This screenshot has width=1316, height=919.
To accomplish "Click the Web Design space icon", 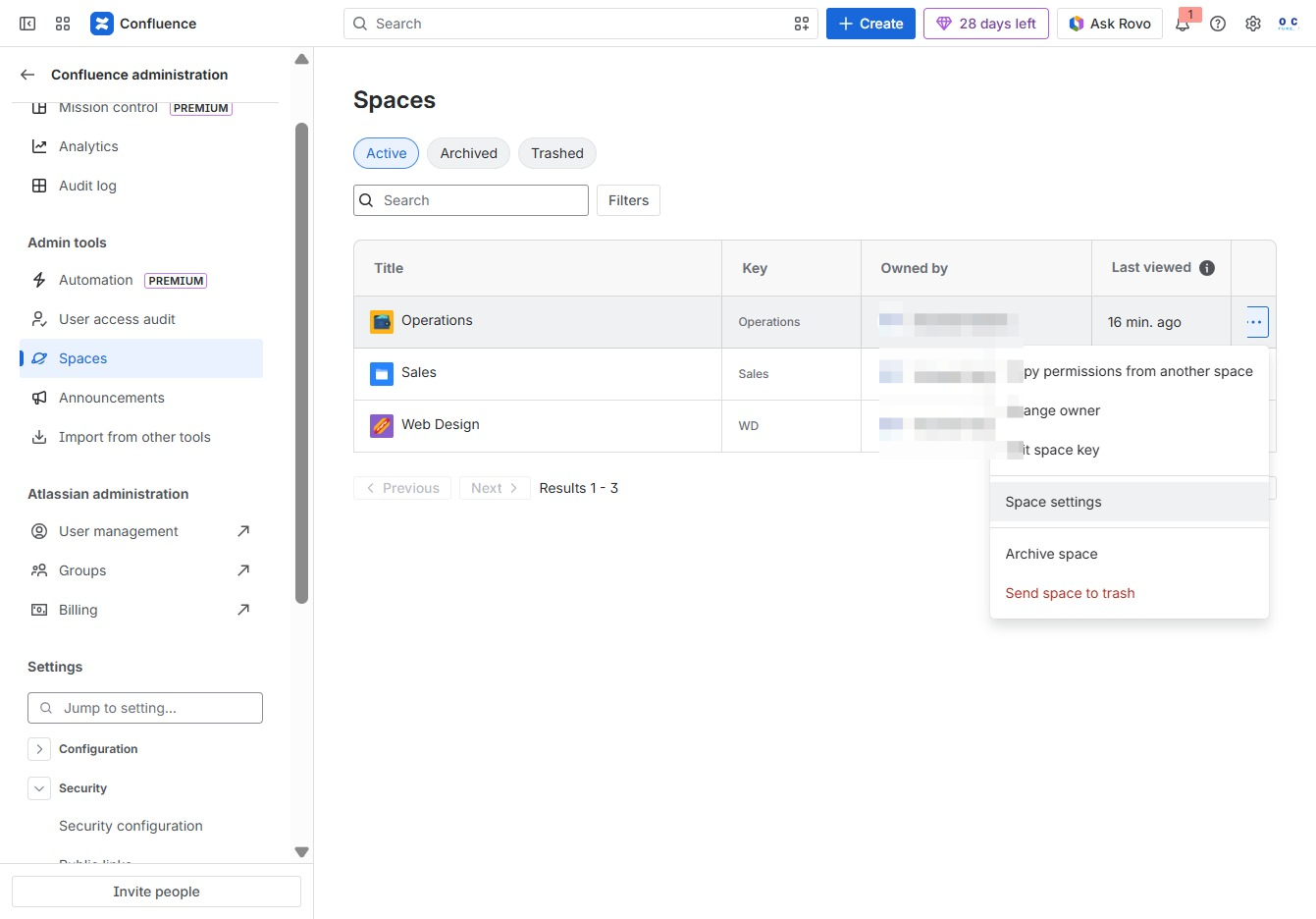I will (382, 425).
